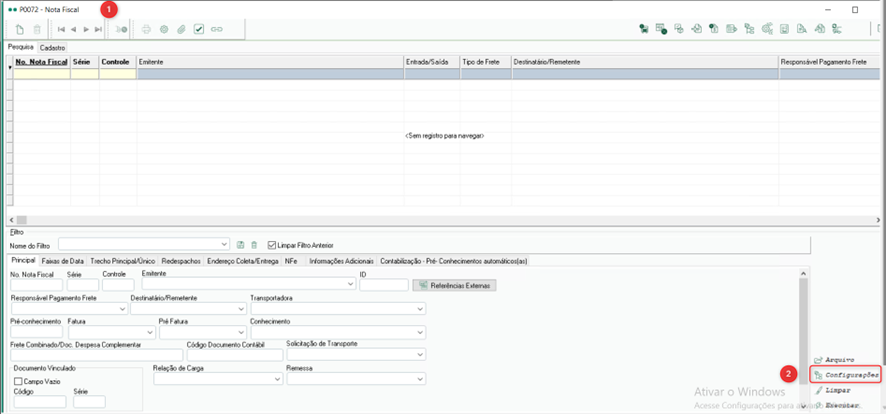Select the NFe tab

point(292,261)
